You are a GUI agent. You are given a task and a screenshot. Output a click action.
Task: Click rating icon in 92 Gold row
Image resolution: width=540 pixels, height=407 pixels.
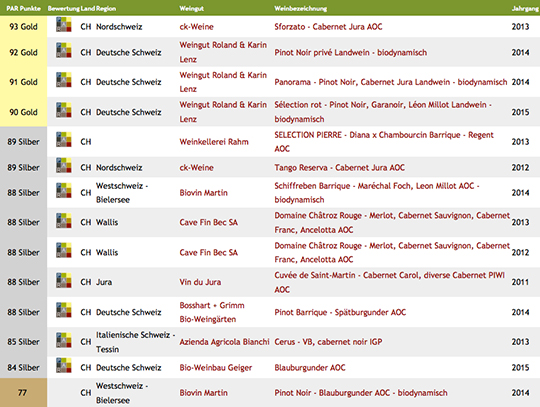pos(64,50)
